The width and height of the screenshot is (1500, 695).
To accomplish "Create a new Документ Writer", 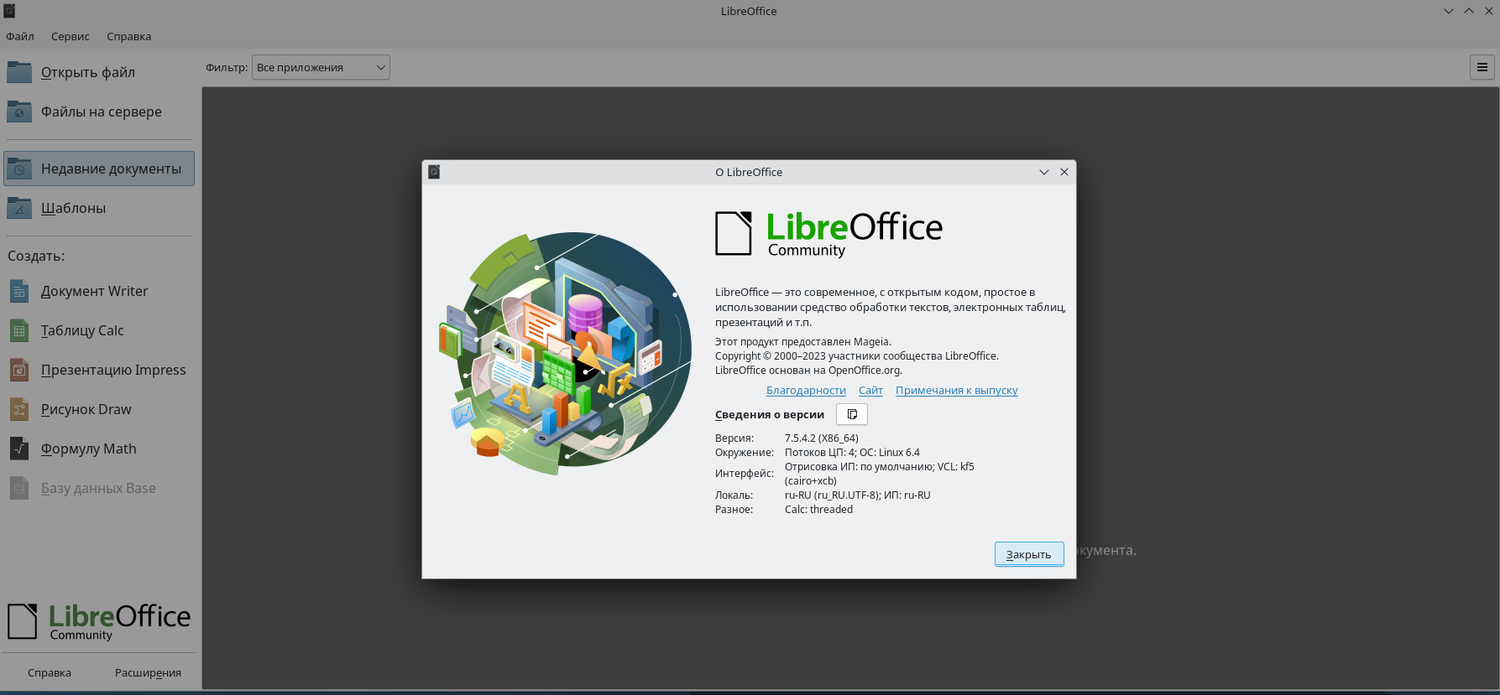I will [x=99, y=291].
